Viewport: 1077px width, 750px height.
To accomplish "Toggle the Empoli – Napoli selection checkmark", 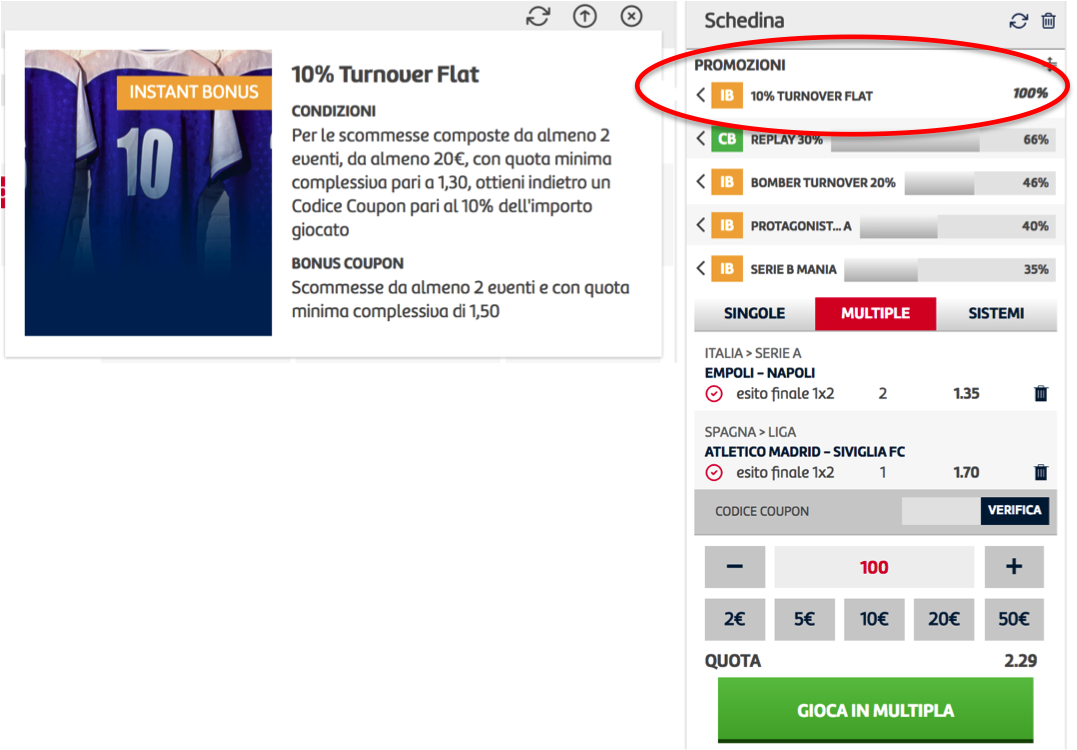I will point(714,394).
